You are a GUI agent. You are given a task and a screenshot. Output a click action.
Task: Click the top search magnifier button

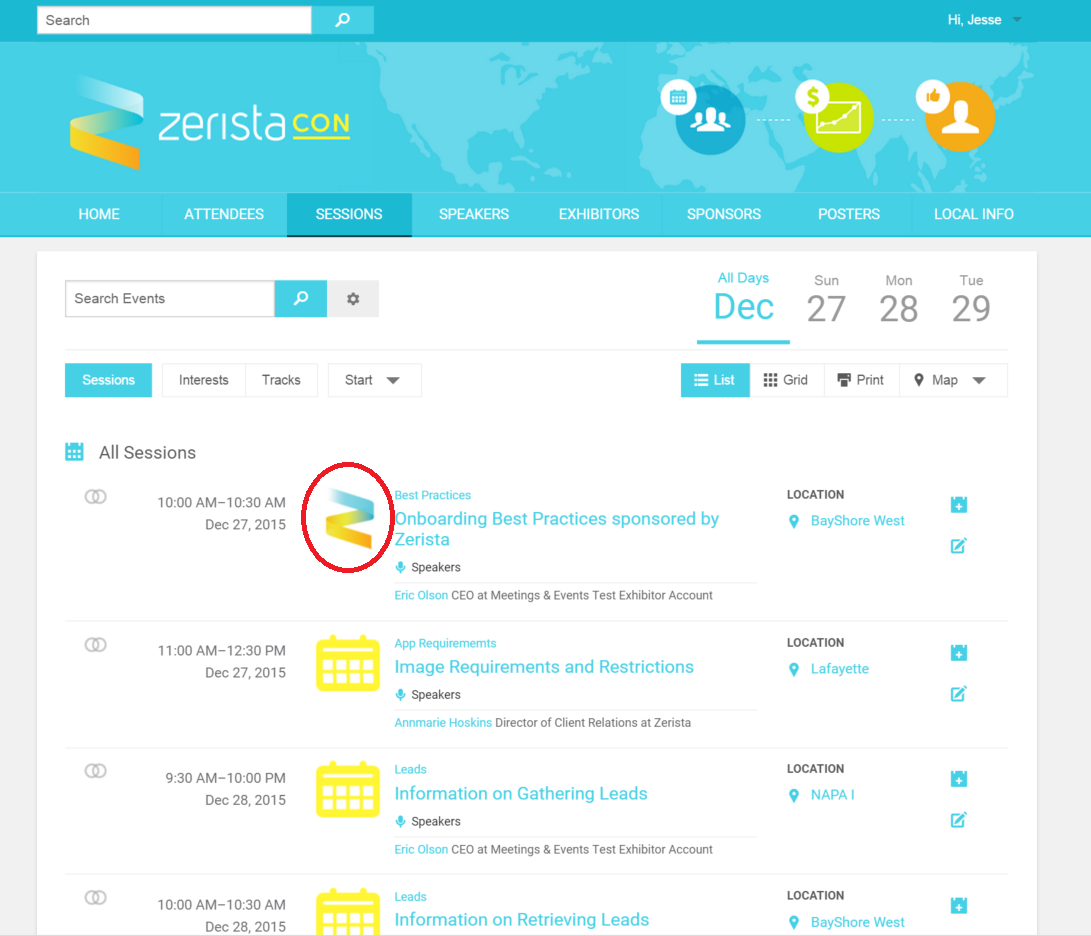[342, 20]
